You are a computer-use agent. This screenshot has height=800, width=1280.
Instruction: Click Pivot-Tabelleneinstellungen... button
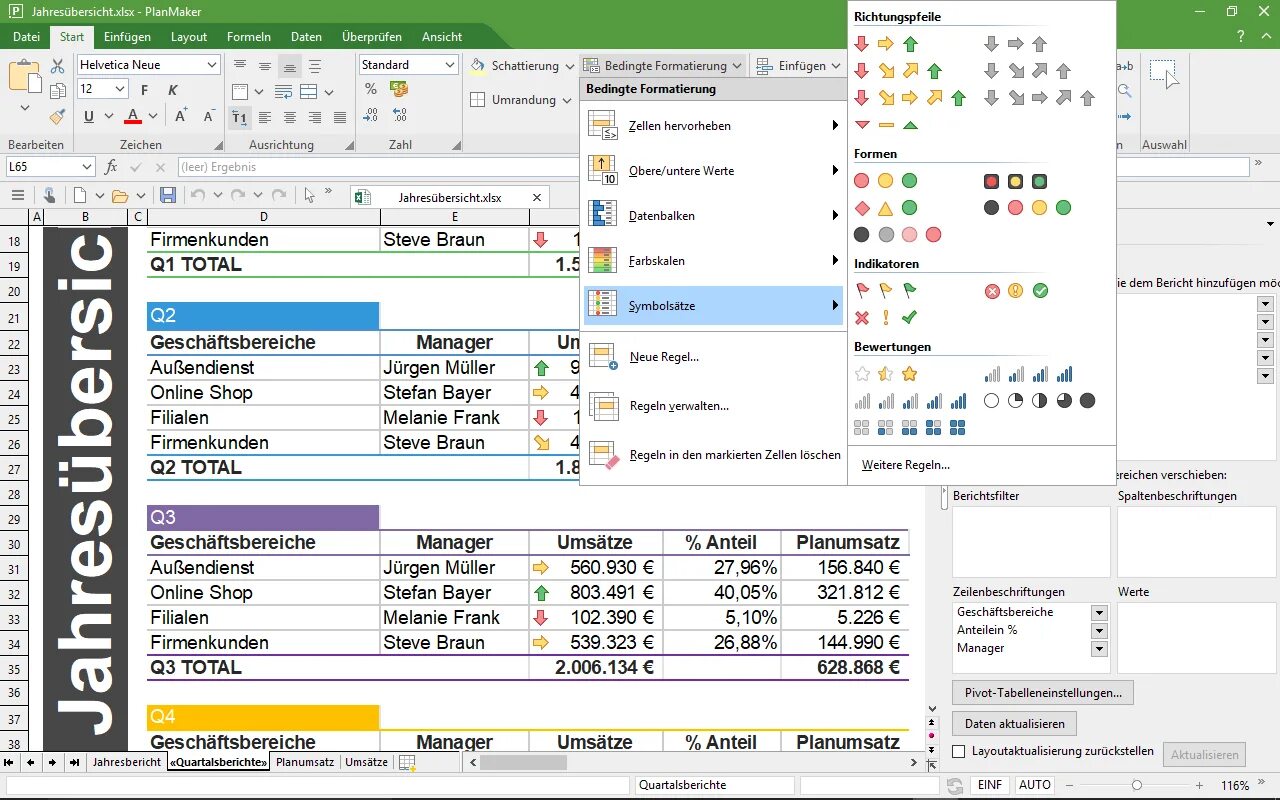(1043, 692)
